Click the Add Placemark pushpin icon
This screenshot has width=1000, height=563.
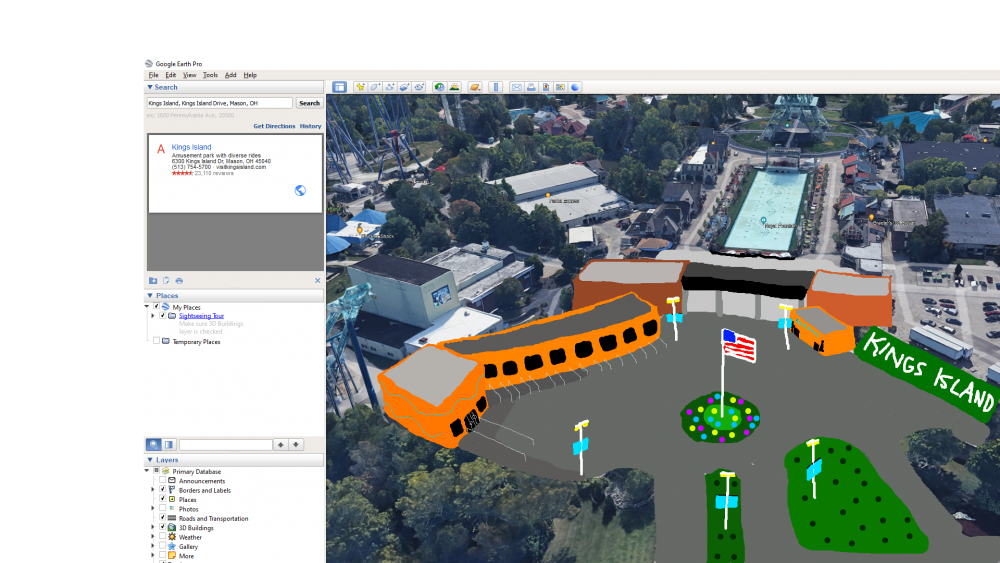click(360, 87)
